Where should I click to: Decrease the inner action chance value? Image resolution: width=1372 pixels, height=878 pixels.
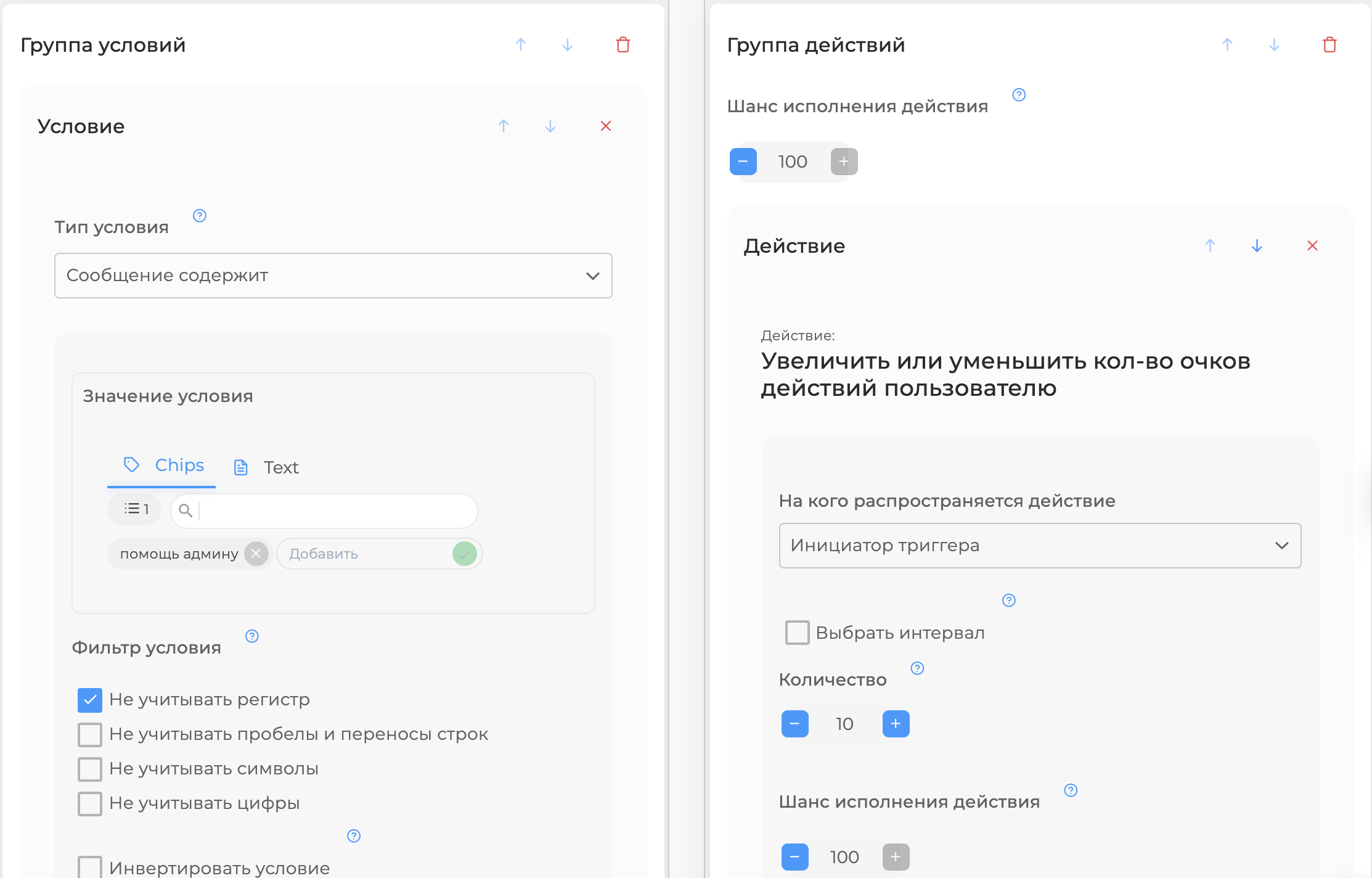tap(795, 857)
